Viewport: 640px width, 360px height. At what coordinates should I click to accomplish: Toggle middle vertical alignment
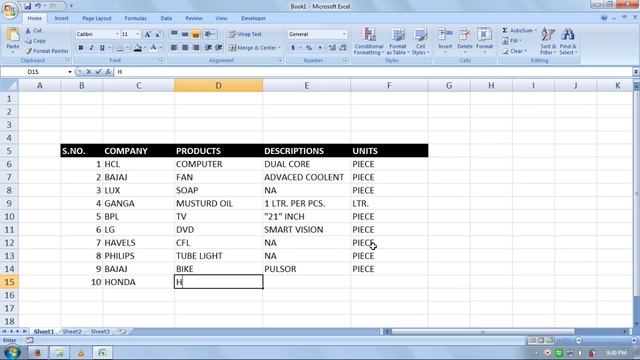[185, 34]
